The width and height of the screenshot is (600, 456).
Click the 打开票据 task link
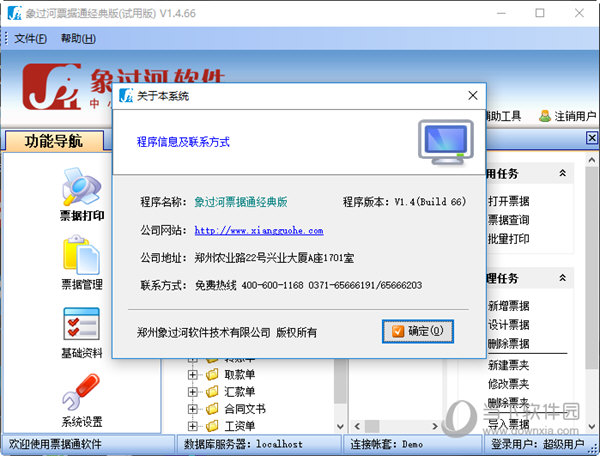pyautogui.click(x=509, y=201)
